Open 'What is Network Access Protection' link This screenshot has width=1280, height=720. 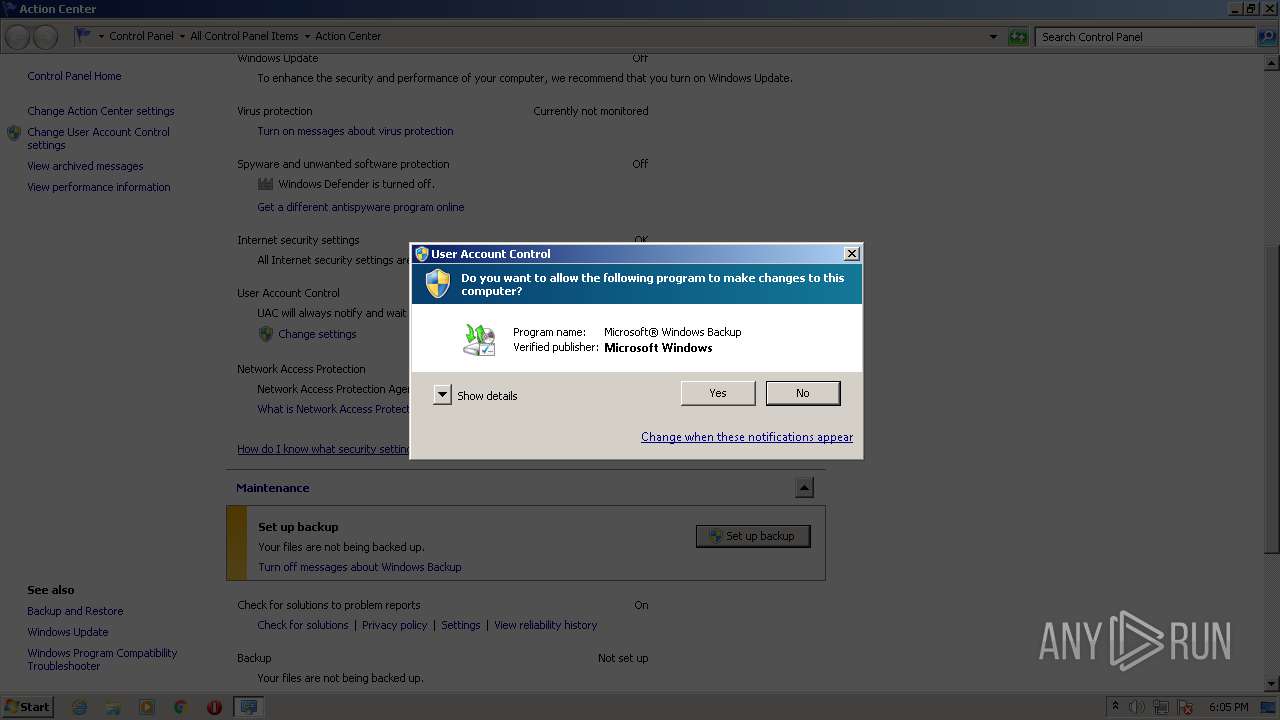click(333, 409)
